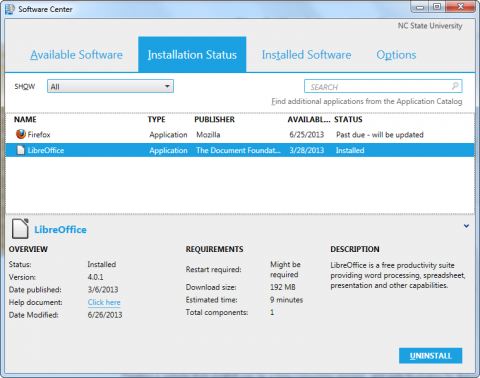Click the 3/28/2013 available date cell
Viewport: 480px width, 378px height.
(x=307, y=150)
